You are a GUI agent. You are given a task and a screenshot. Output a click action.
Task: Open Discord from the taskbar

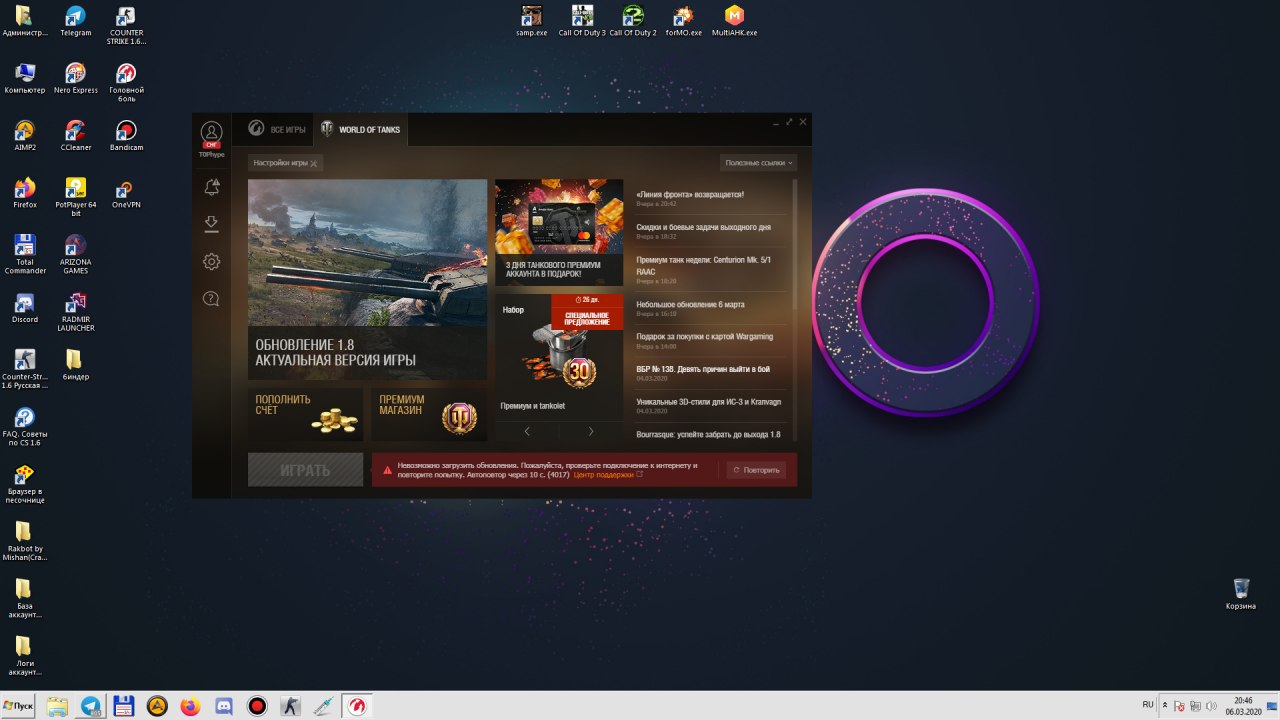224,706
